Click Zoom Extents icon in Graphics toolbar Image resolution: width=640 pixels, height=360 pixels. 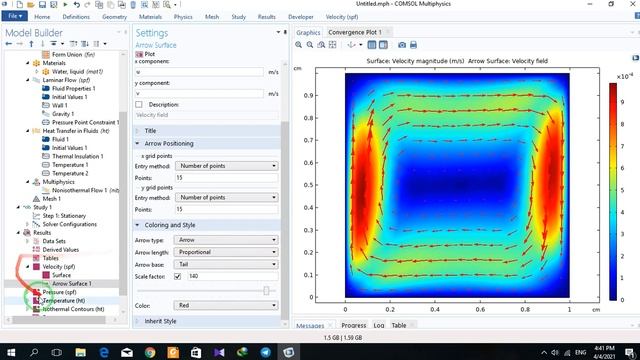coord(333,45)
